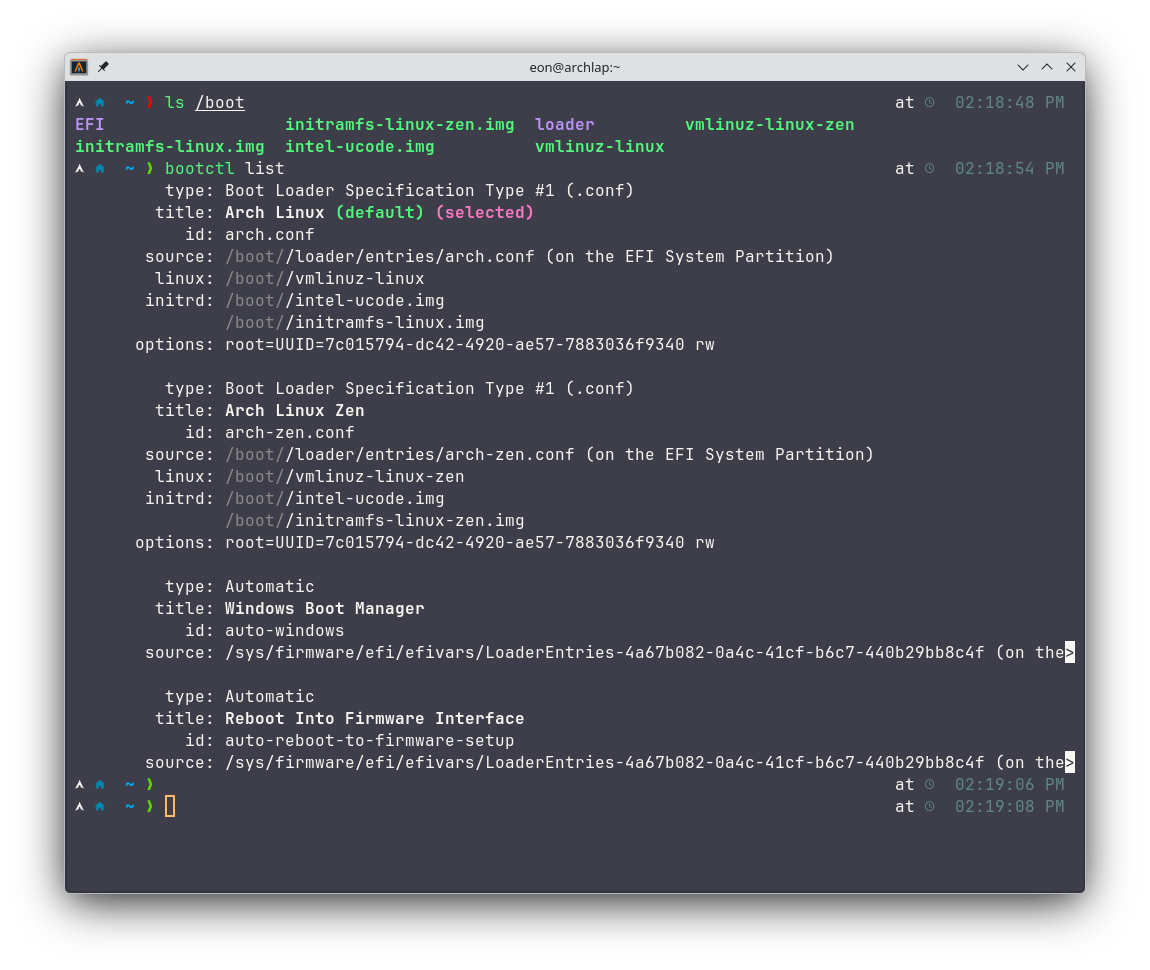Select the eon@archlap:~ title bar tab
Image resolution: width=1150 pixels, height=970 pixels.
[x=575, y=67]
